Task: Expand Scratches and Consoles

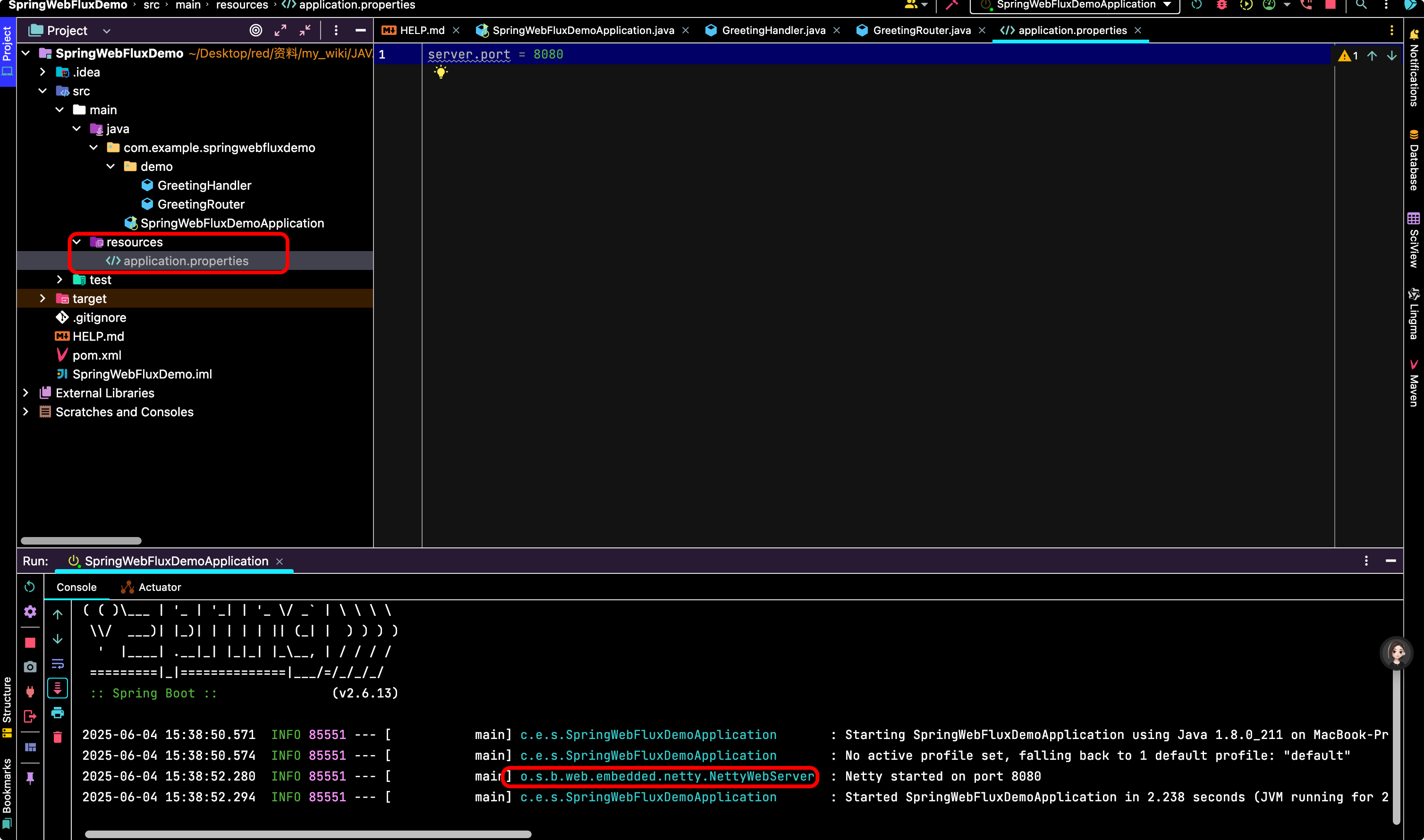Action: tap(25, 412)
